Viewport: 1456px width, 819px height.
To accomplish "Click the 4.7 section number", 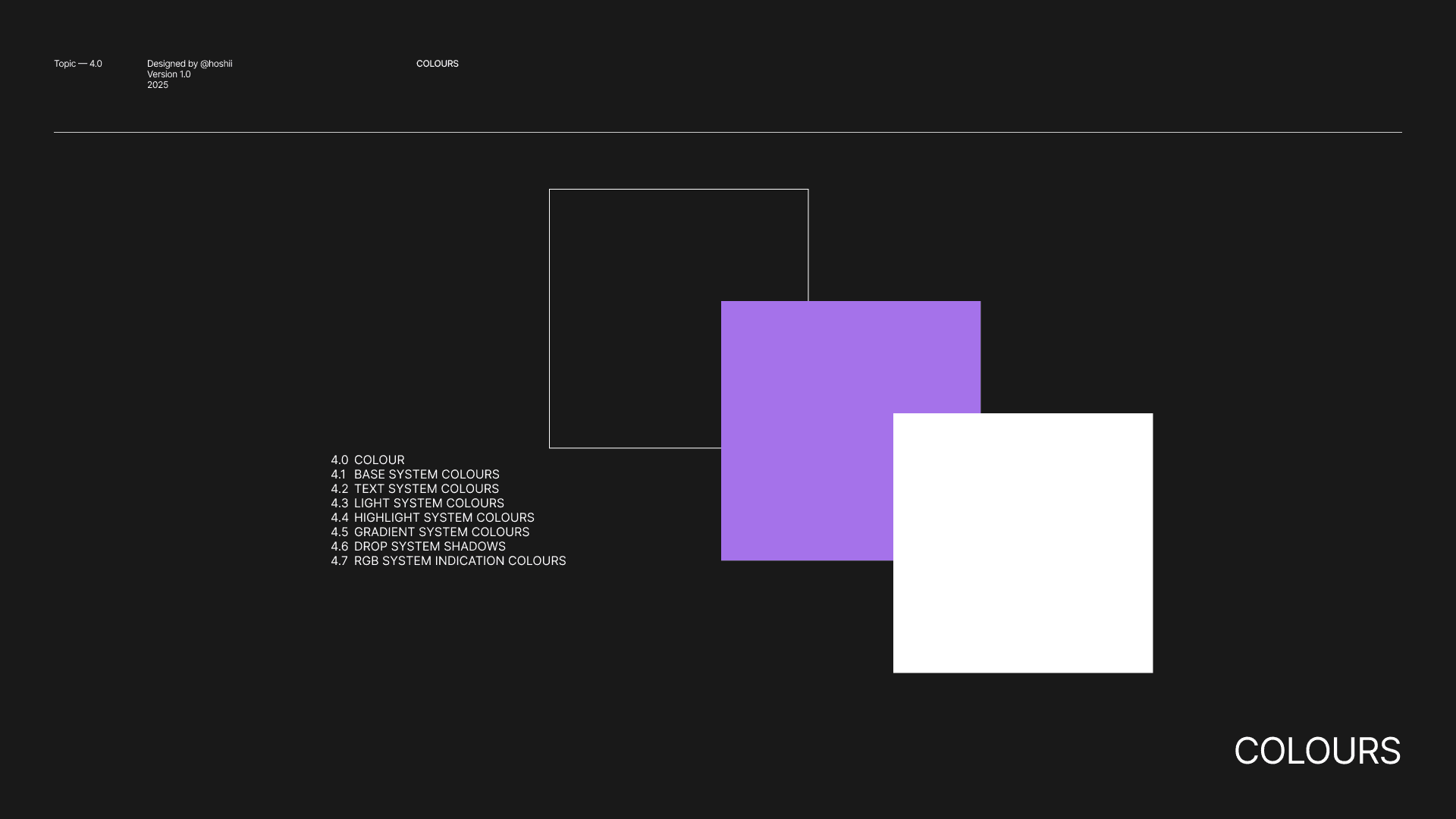I will [x=339, y=560].
